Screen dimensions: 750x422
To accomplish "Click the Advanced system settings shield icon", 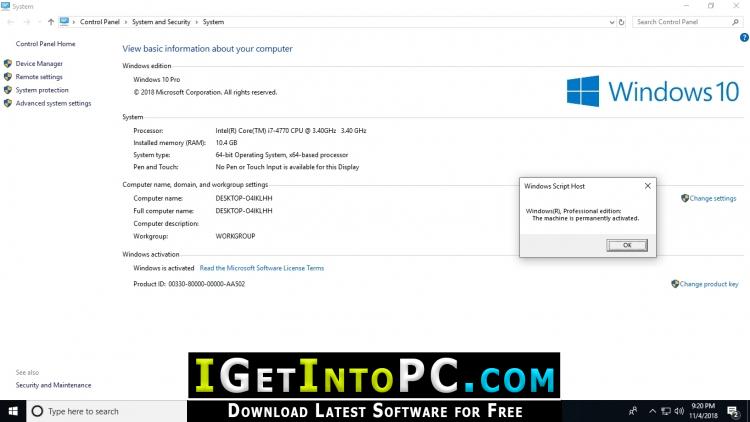I will click(x=8, y=103).
